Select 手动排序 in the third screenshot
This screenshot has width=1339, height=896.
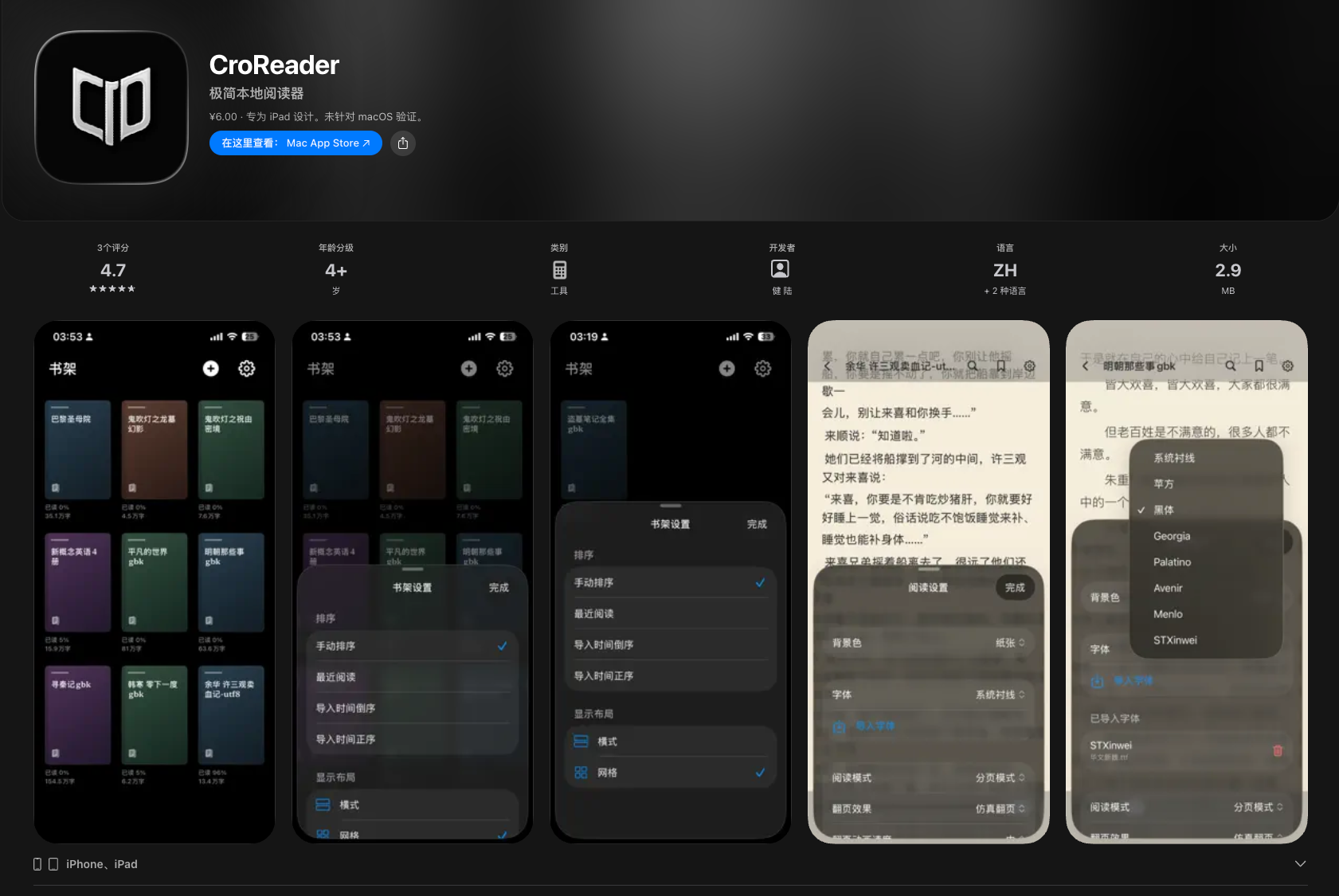(x=671, y=583)
